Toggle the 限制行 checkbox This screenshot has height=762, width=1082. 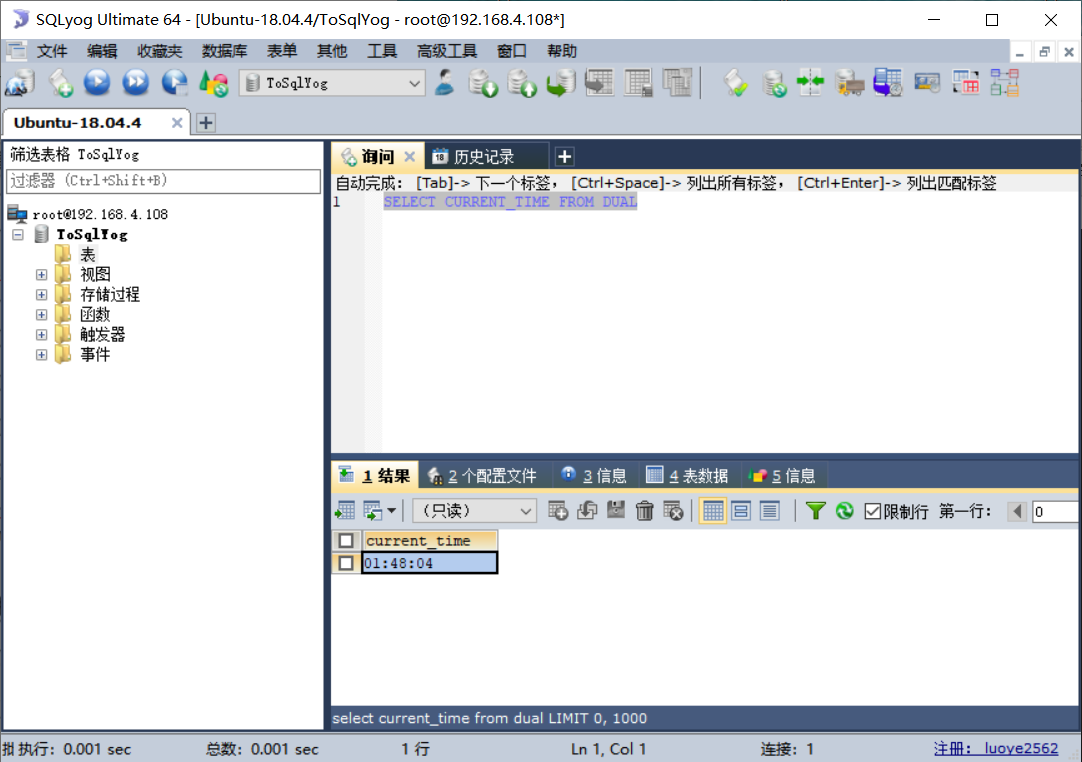872,511
